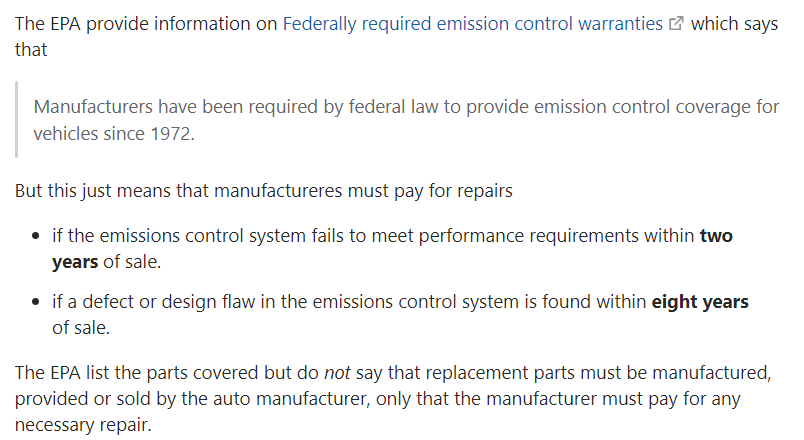Click the words which says after link
The height and width of the screenshot is (440, 804).
coord(734,24)
